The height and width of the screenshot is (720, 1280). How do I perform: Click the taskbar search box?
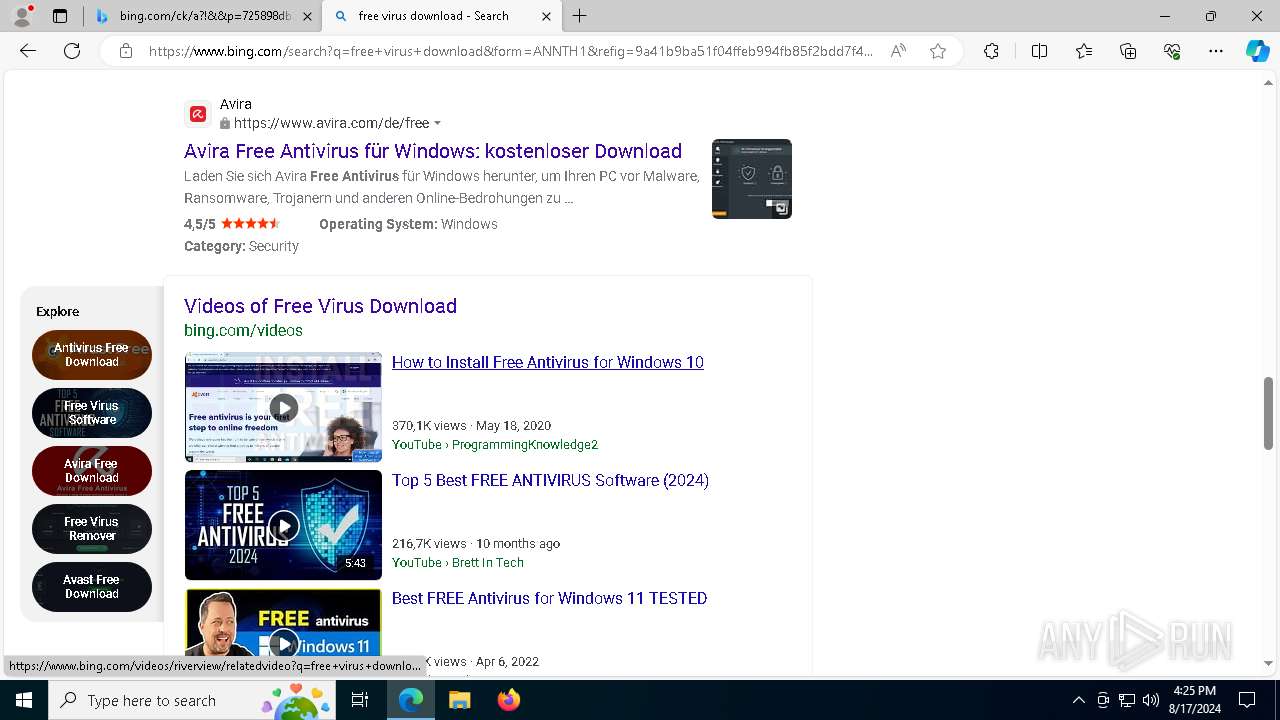[192, 700]
